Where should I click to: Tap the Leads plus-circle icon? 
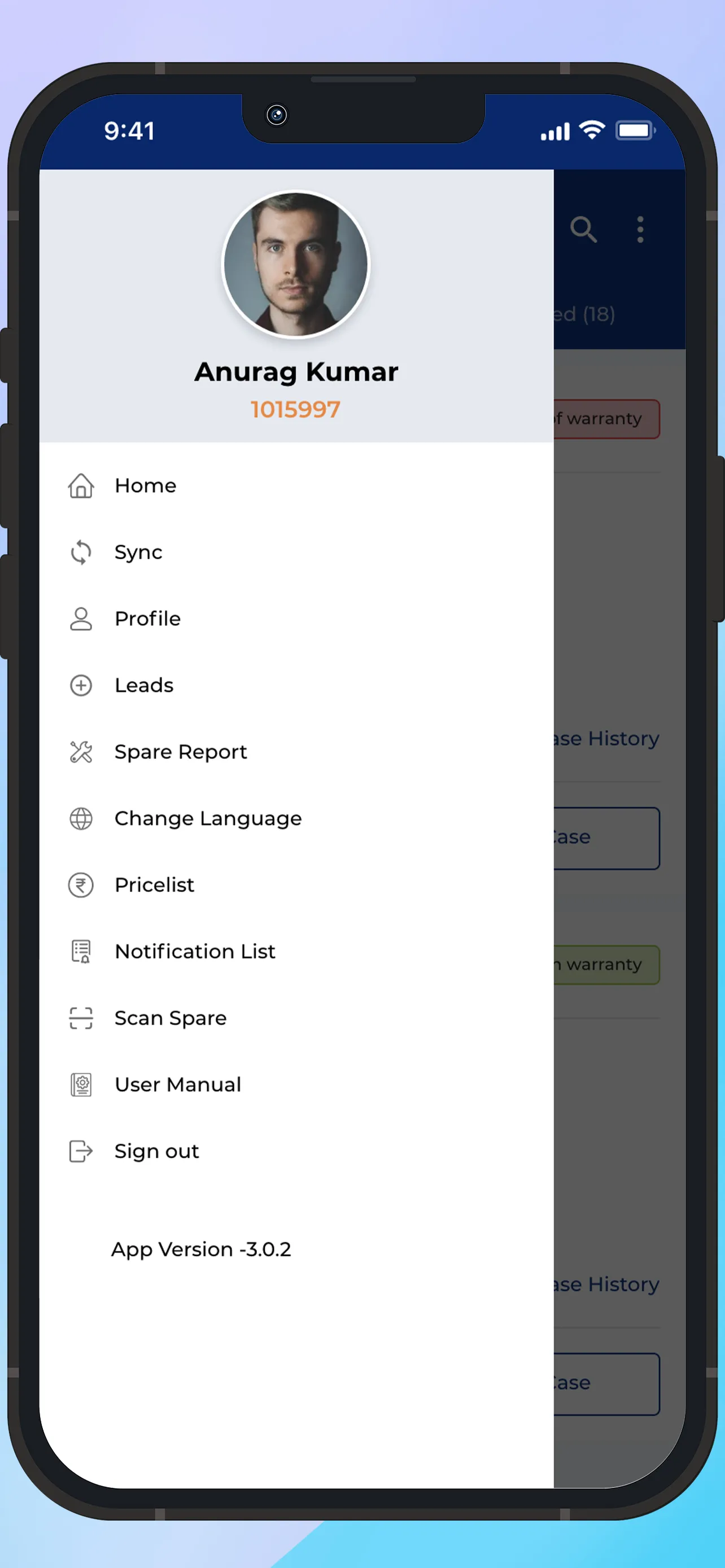[81, 685]
